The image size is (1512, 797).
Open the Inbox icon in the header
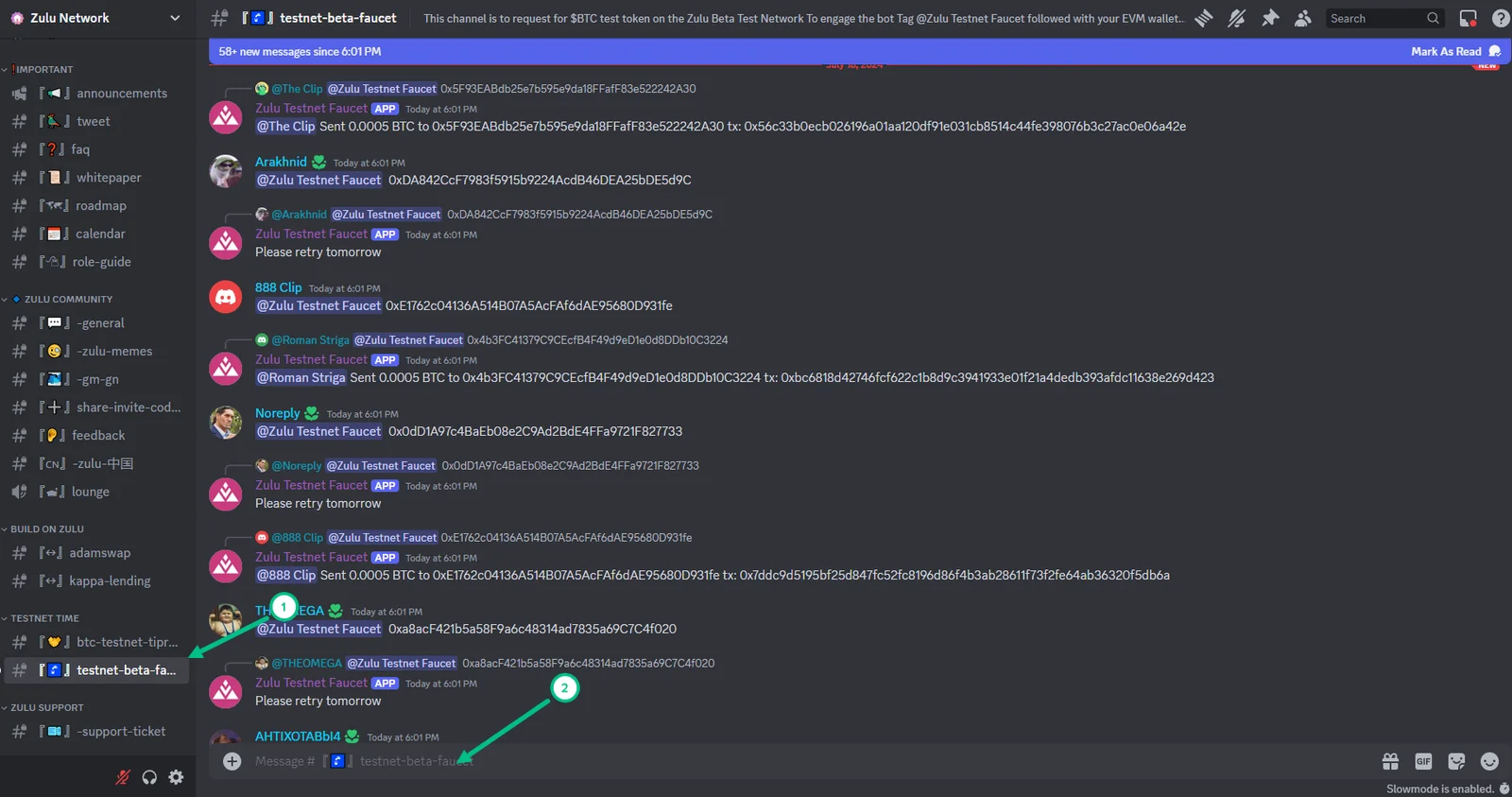click(1468, 18)
